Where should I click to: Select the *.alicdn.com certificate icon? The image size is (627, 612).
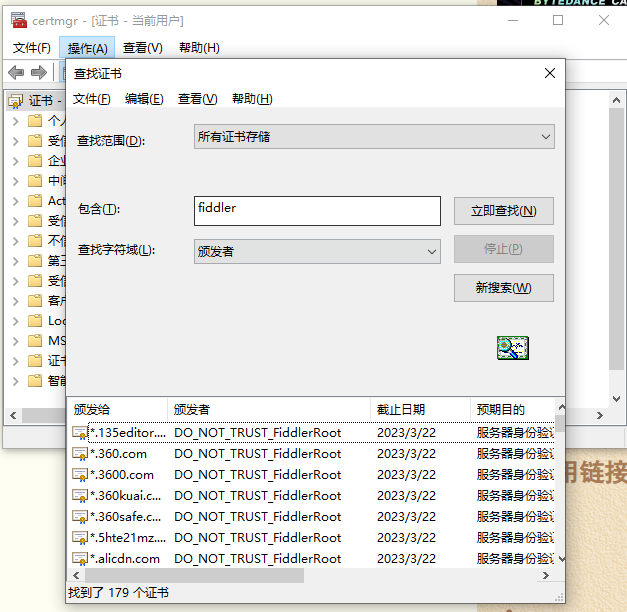(80, 559)
